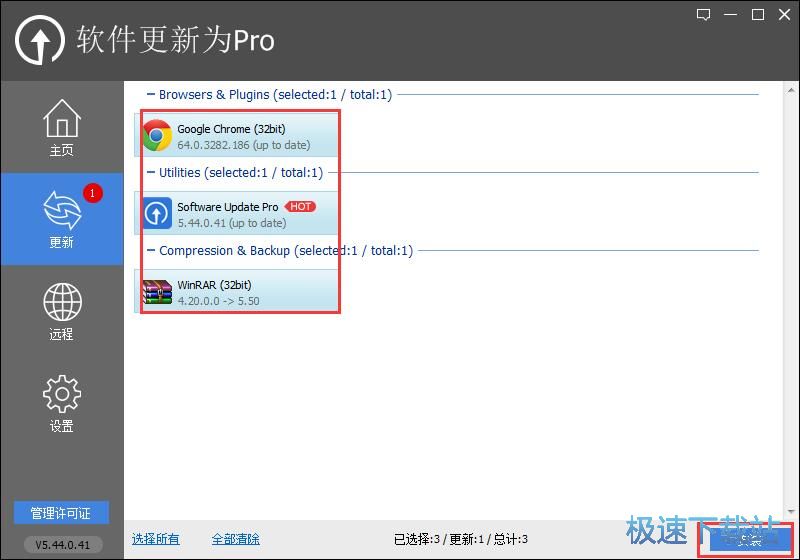Open the 主页 home page
Screen dimensions: 800x560
(x=62, y=128)
